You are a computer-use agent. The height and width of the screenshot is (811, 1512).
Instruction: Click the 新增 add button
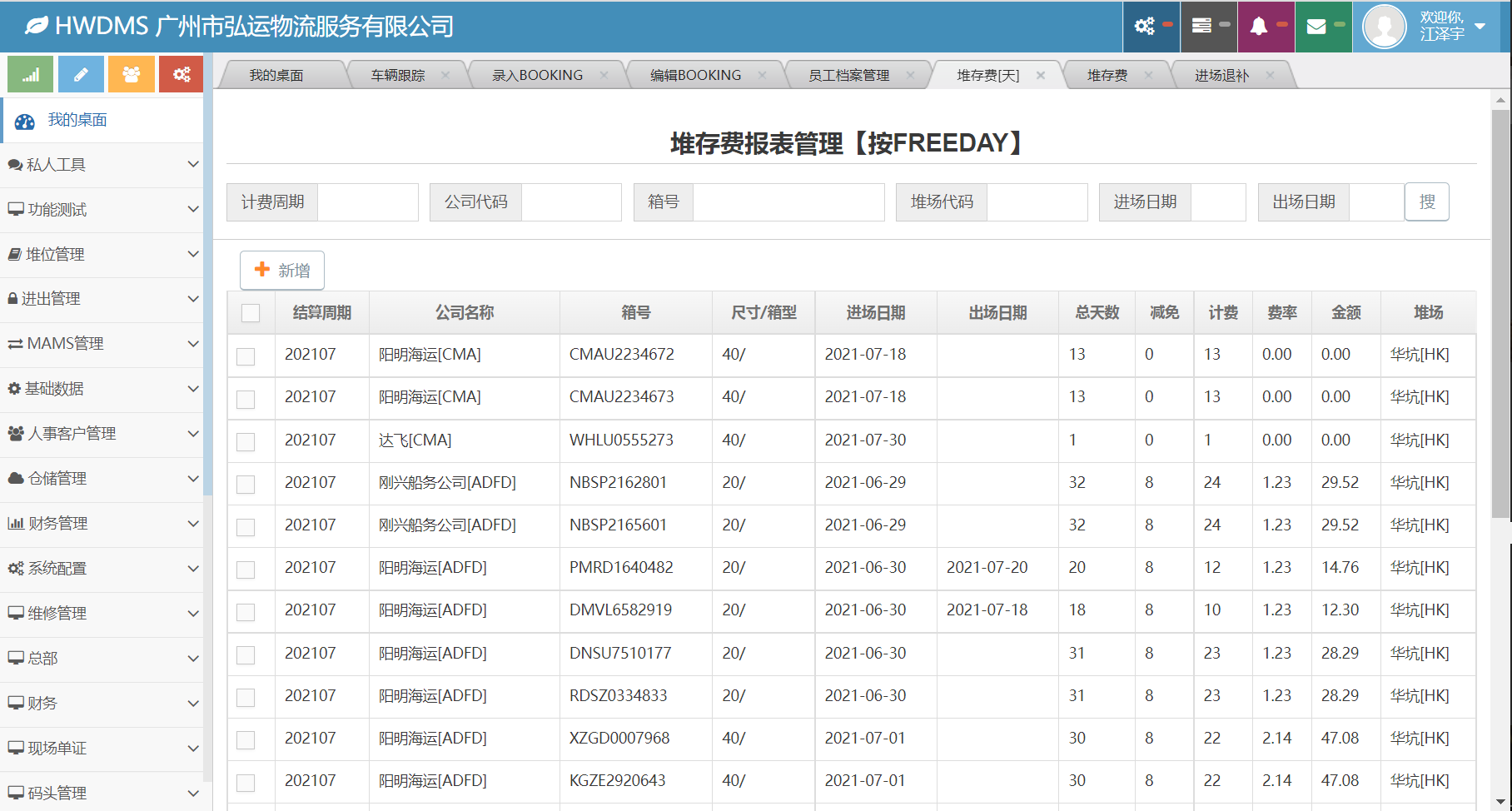coord(282,271)
